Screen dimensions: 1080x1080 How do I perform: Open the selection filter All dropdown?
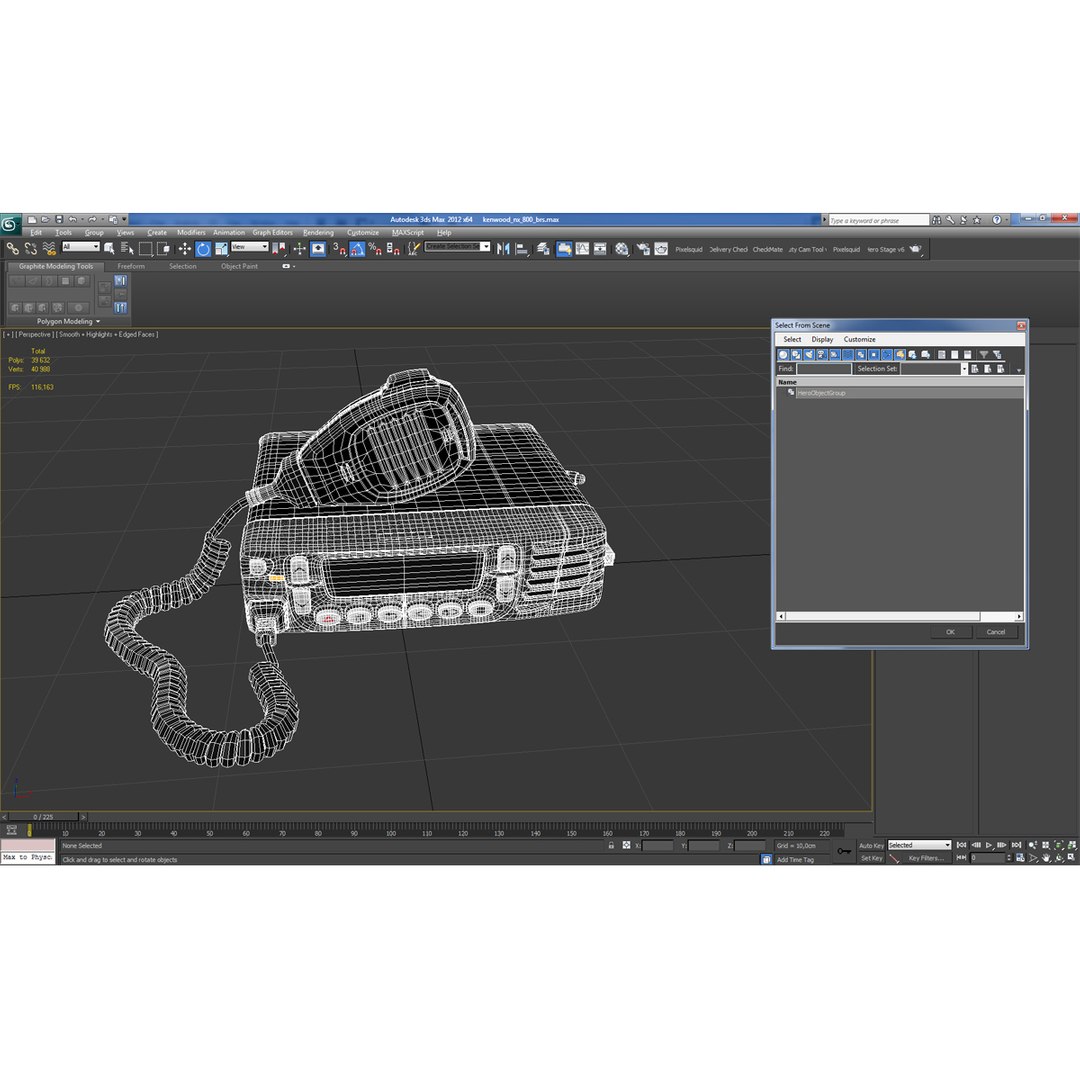point(81,247)
